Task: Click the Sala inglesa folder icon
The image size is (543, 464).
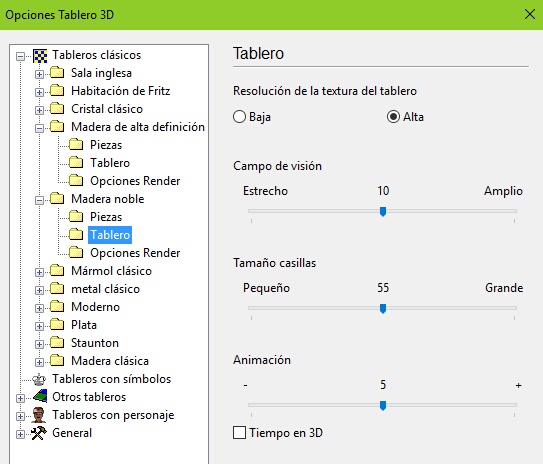Action: pos(57,72)
